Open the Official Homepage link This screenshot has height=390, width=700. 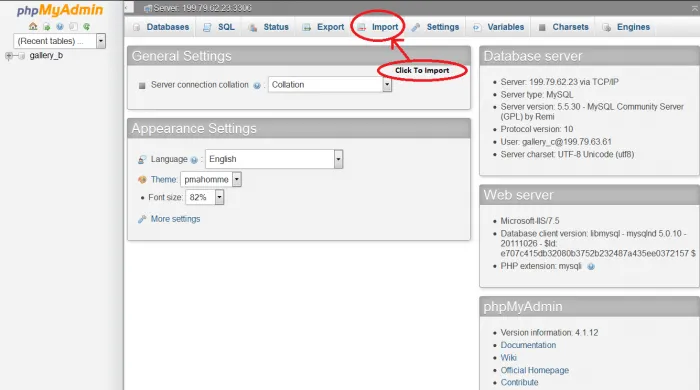tap(534, 370)
